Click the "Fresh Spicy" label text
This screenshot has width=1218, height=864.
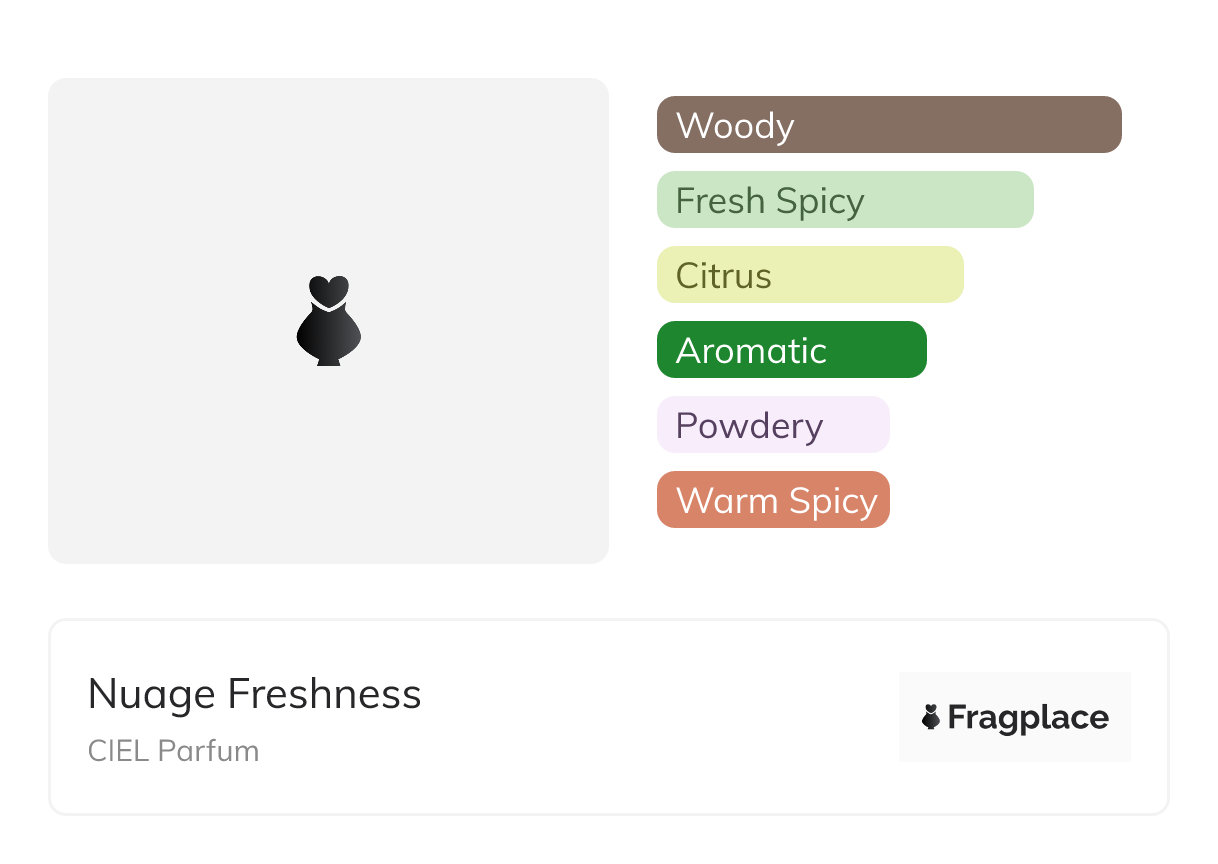[x=770, y=201]
